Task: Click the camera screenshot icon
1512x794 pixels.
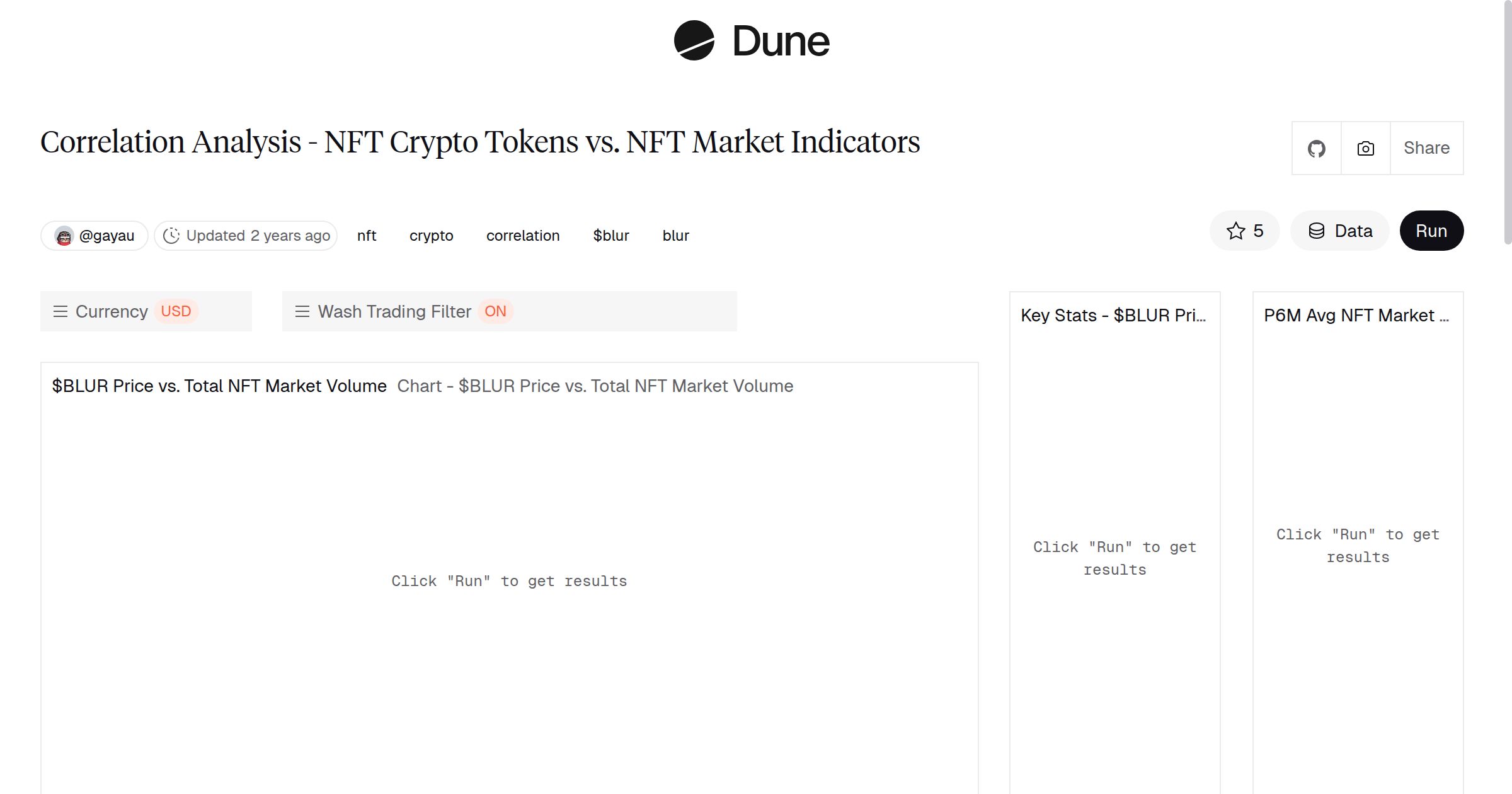Action: coord(1365,148)
